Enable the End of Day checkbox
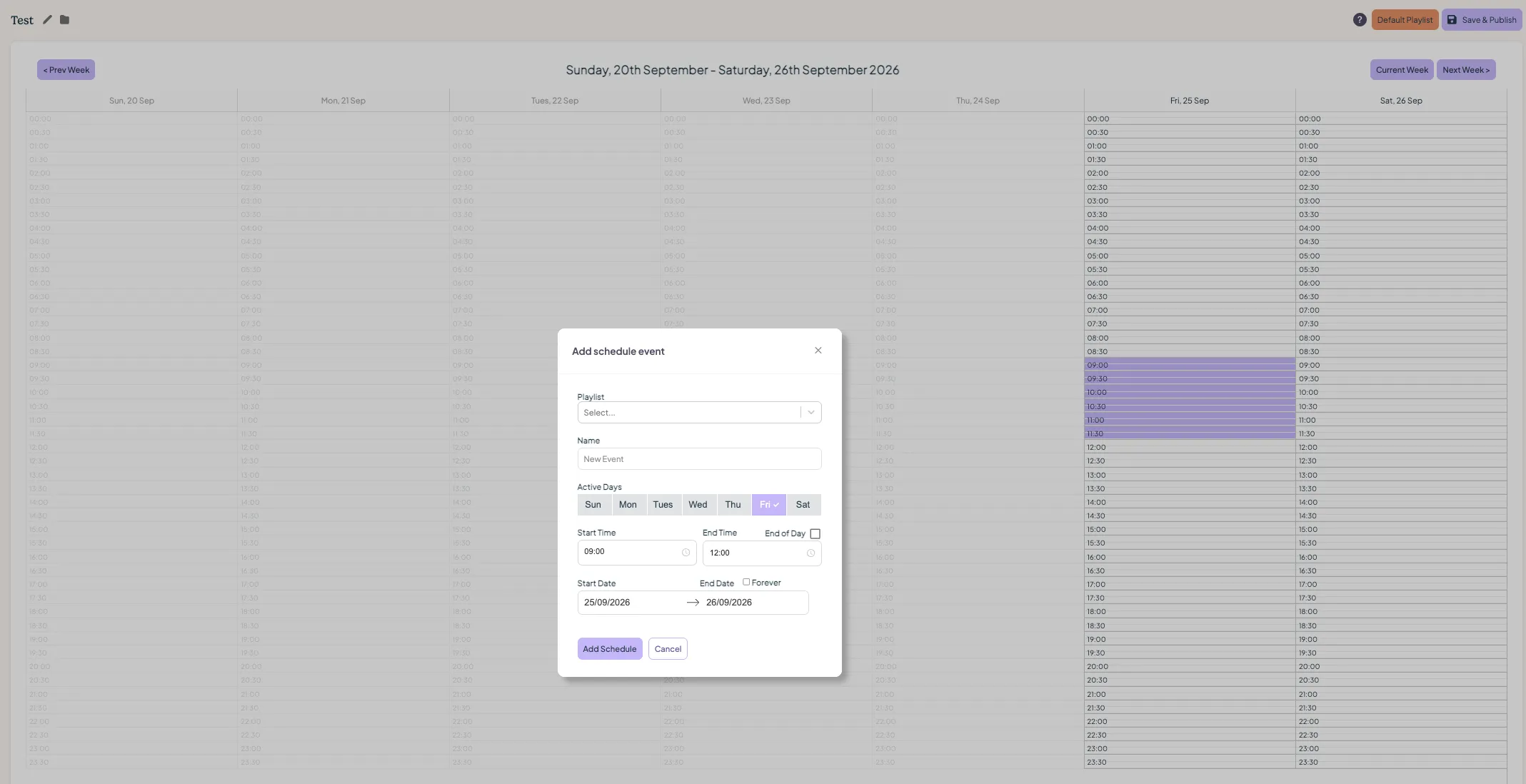The height and width of the screenshot is (784, 1526). click(x=815, y=533)
